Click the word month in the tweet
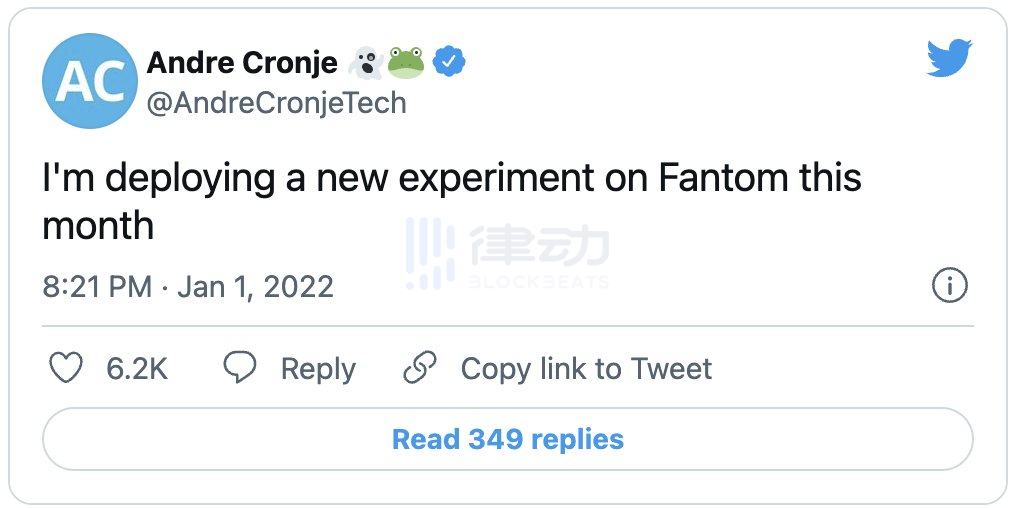Viewport: 1015px width, 508px height. (98, 226)
